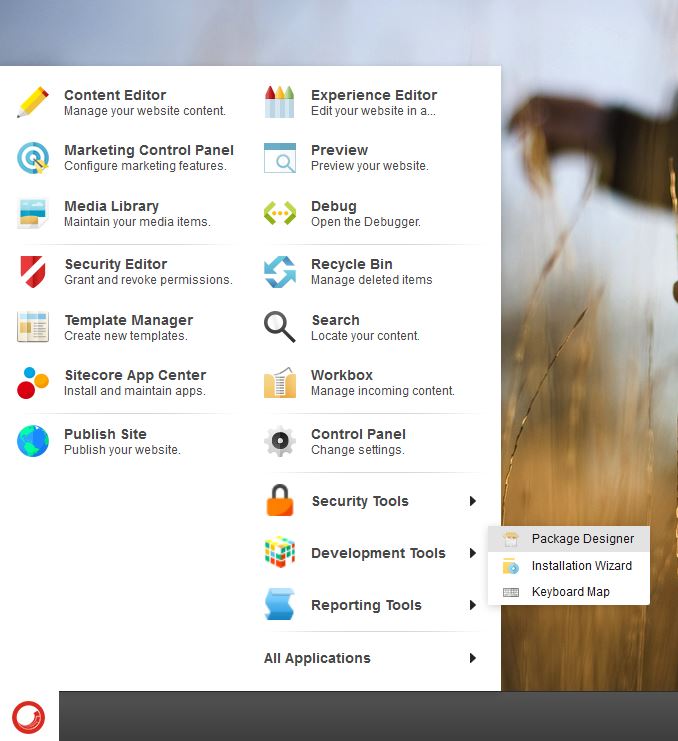Image resolution: width=678 pixels, height=741 pixels.
Task: Click the Marketing Control Panel target icon
Action: tap(33, 158)
